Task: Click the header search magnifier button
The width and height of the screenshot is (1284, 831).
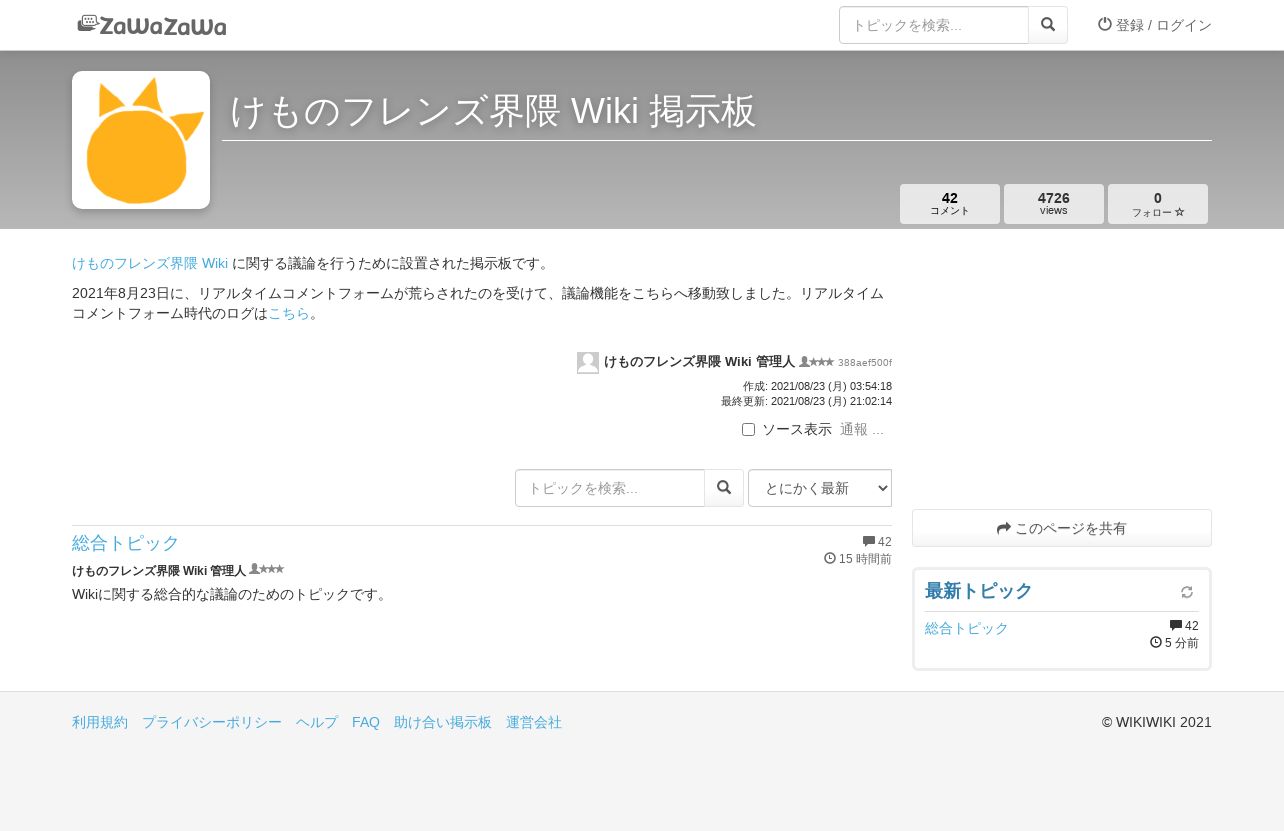Action: 1048,25
